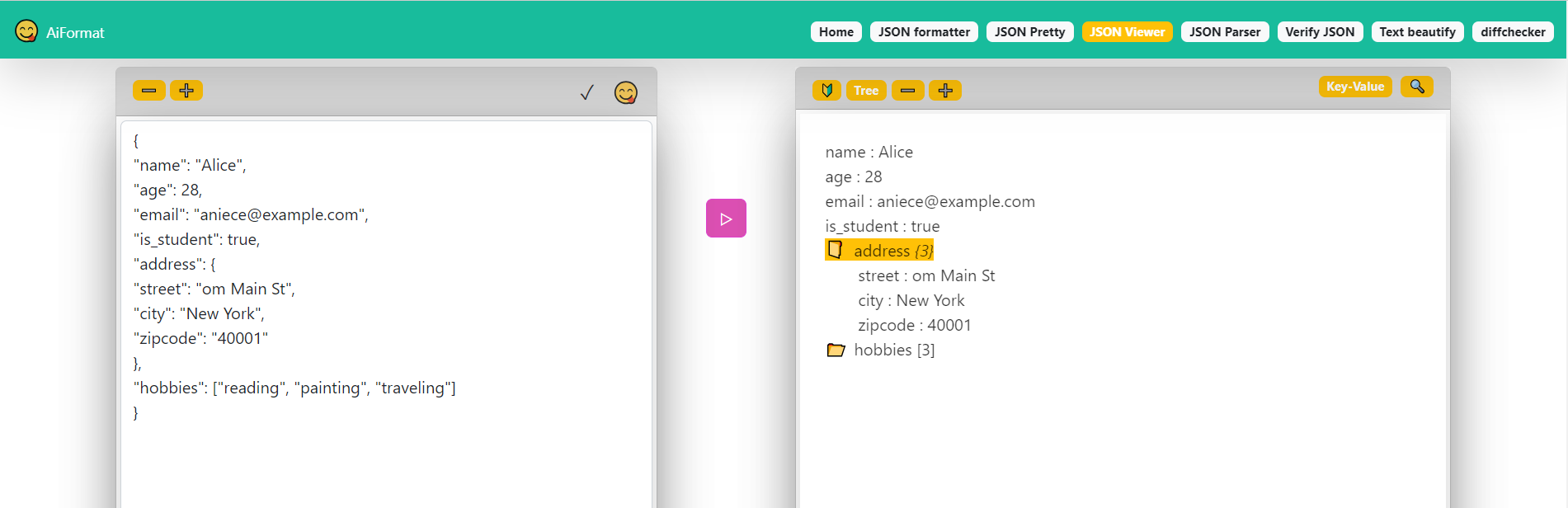1568x508 pixels.
Task: Select the 'zipcode : 40001' row
Action: (915, 325)
